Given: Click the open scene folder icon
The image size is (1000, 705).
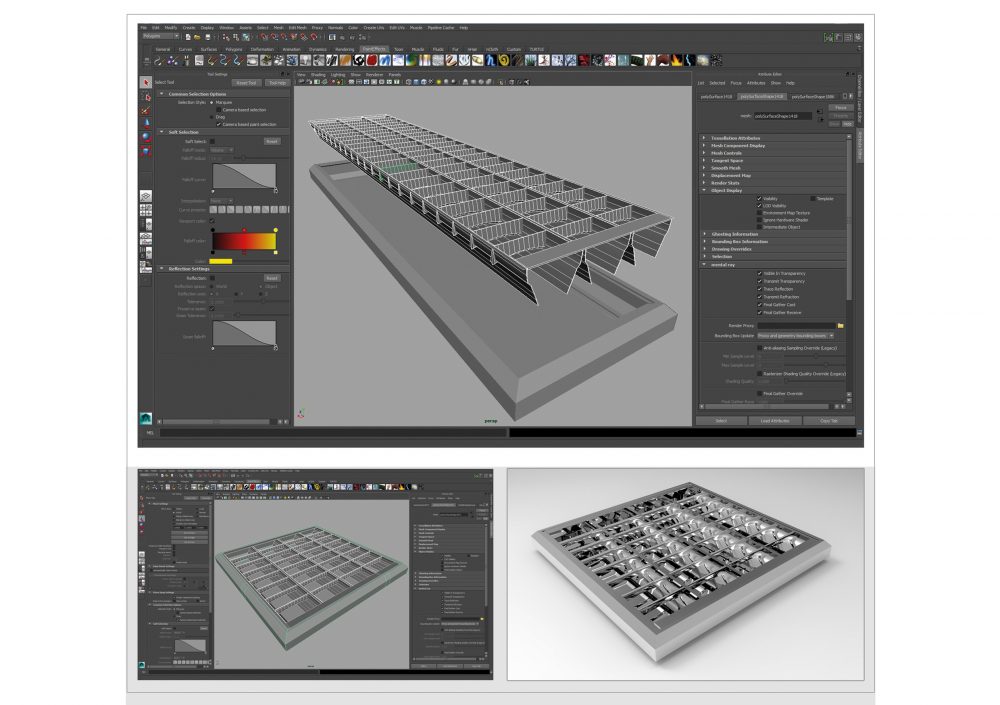Looking at the screenshot, I should 197,37.
